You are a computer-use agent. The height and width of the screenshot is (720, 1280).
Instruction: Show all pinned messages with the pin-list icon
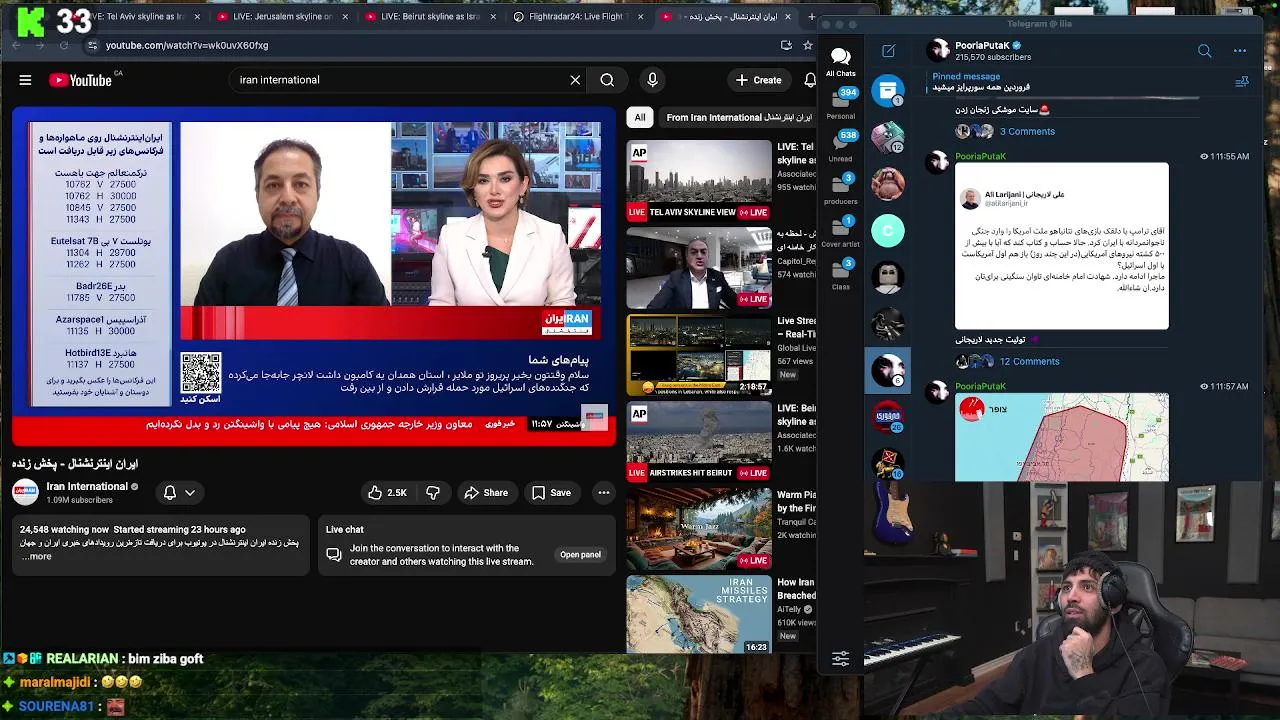click(1242, 82)
